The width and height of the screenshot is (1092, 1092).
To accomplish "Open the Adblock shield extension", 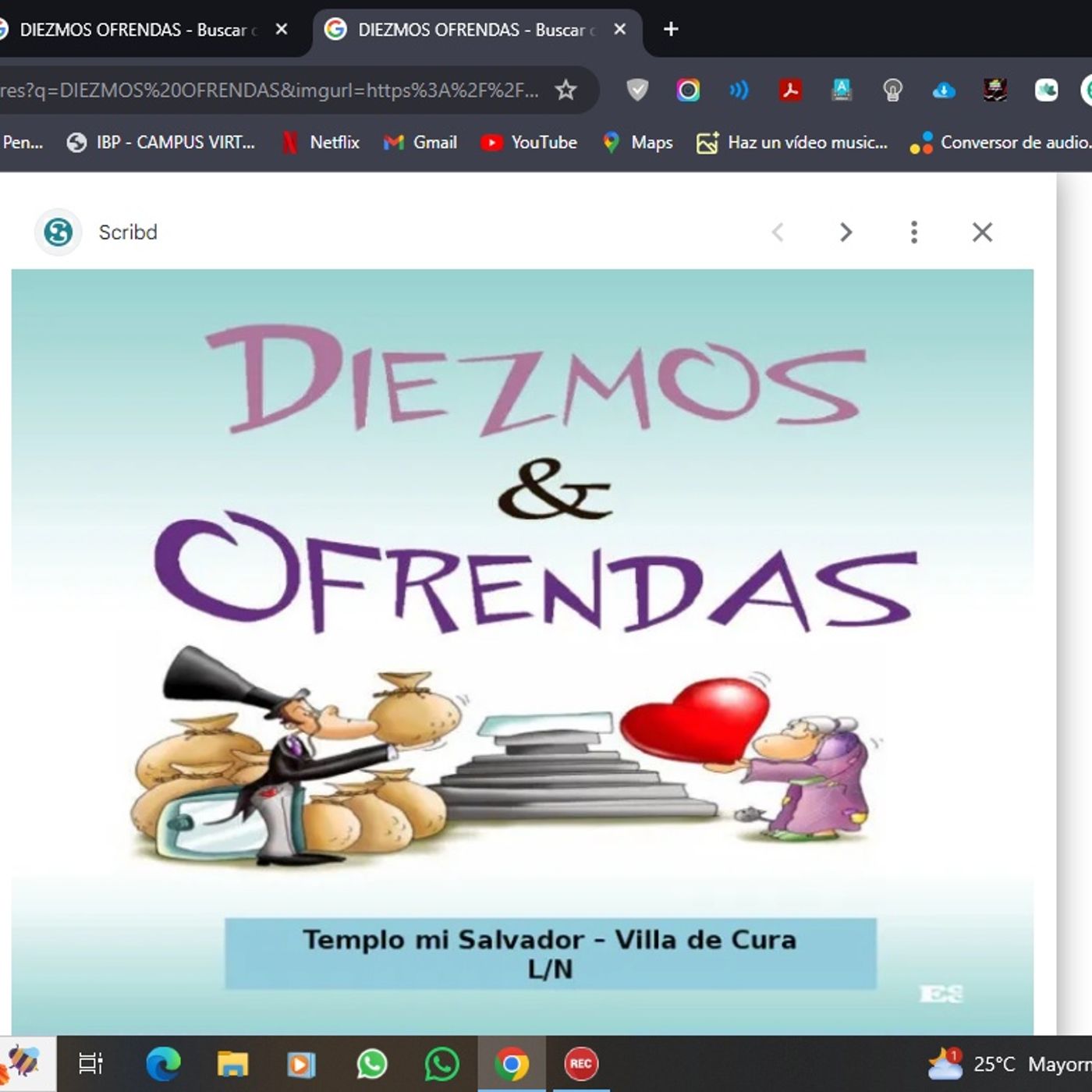I will pyautogui.click(x=638, y=89).
